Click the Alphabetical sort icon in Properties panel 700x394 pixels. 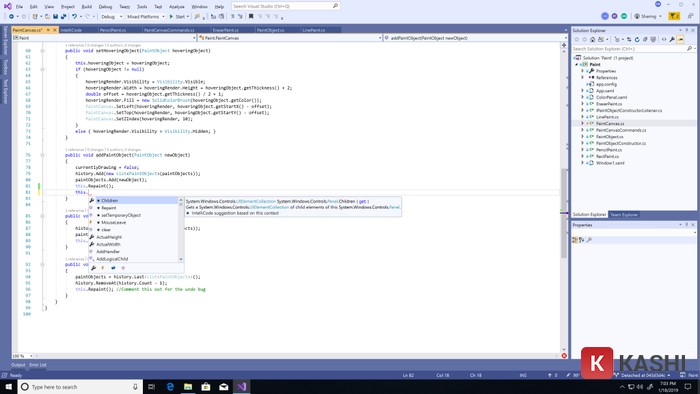point(582,240)
